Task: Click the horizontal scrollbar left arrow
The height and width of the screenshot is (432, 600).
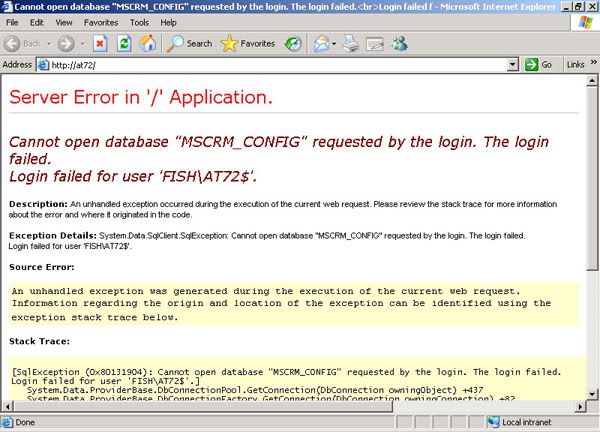Action: click(x=7, y=406)
